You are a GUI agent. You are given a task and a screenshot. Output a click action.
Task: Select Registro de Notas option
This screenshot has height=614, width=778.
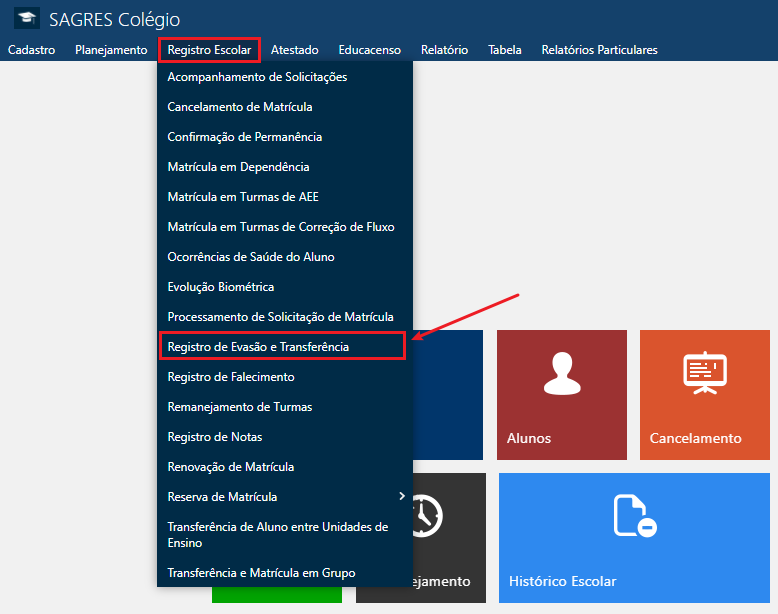coord(215,437)
